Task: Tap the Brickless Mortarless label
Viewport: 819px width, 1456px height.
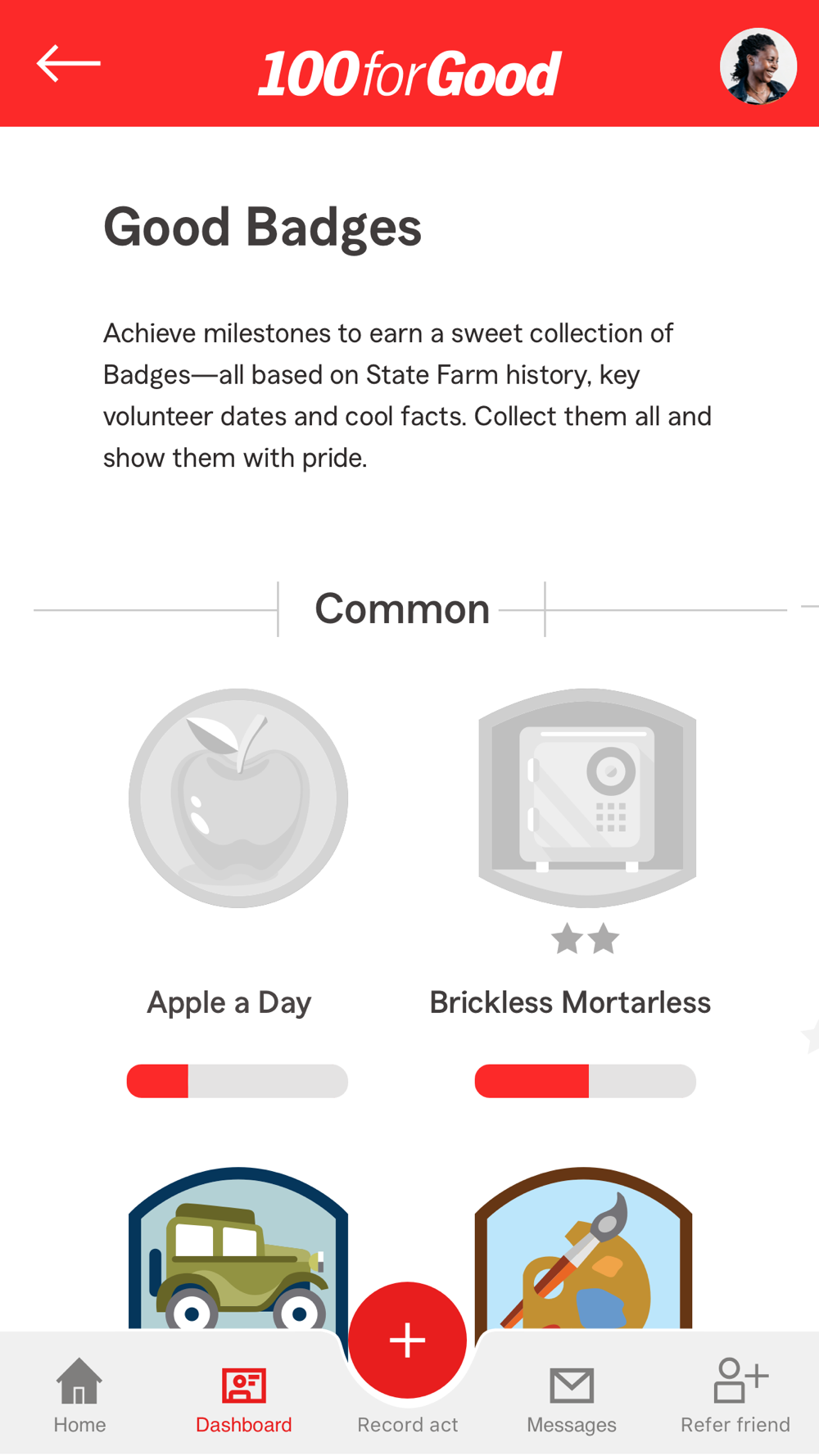Action: tap(570, 1002)
